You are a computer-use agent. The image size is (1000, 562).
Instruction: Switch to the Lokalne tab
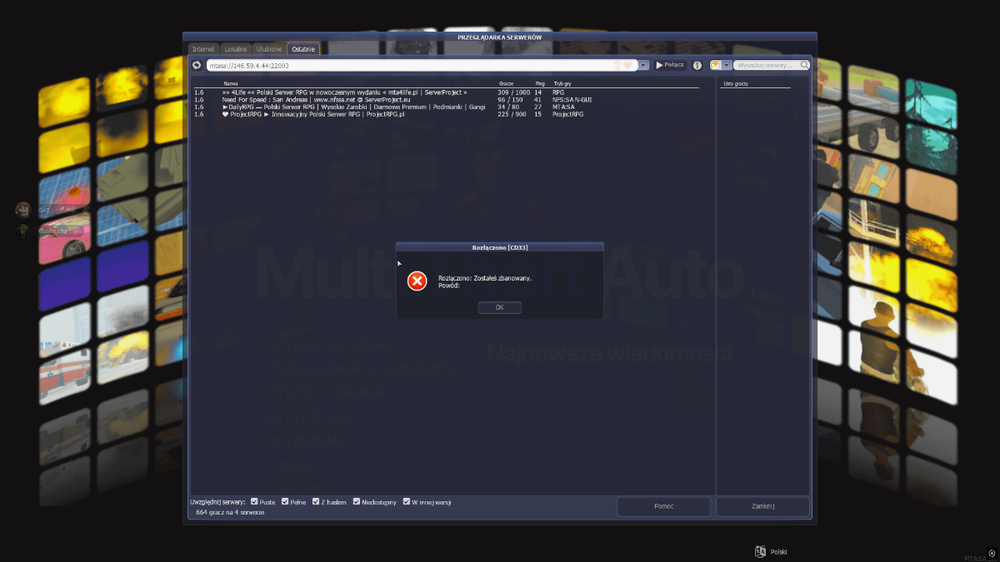235,49
